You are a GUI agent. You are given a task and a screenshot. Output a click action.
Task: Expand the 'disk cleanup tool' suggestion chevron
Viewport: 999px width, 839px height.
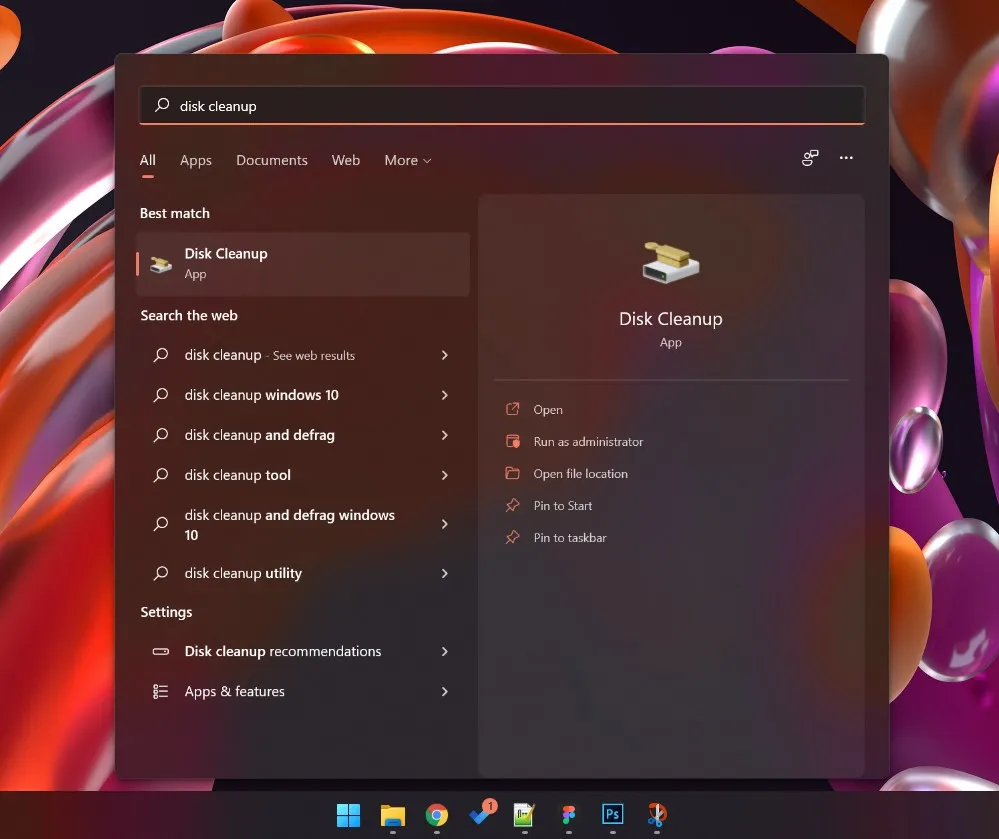445,475
